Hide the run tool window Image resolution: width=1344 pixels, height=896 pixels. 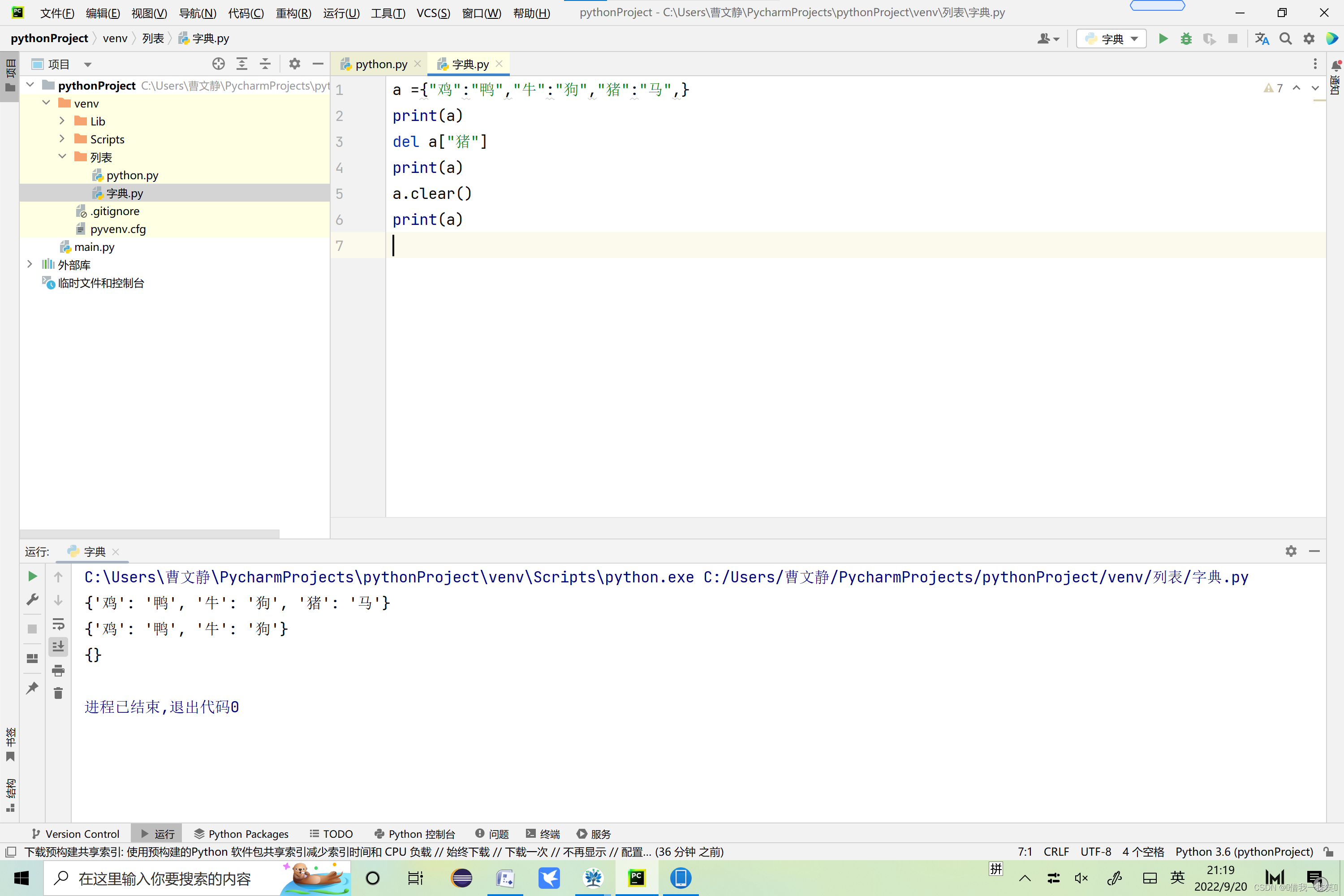click(1314, 551)
